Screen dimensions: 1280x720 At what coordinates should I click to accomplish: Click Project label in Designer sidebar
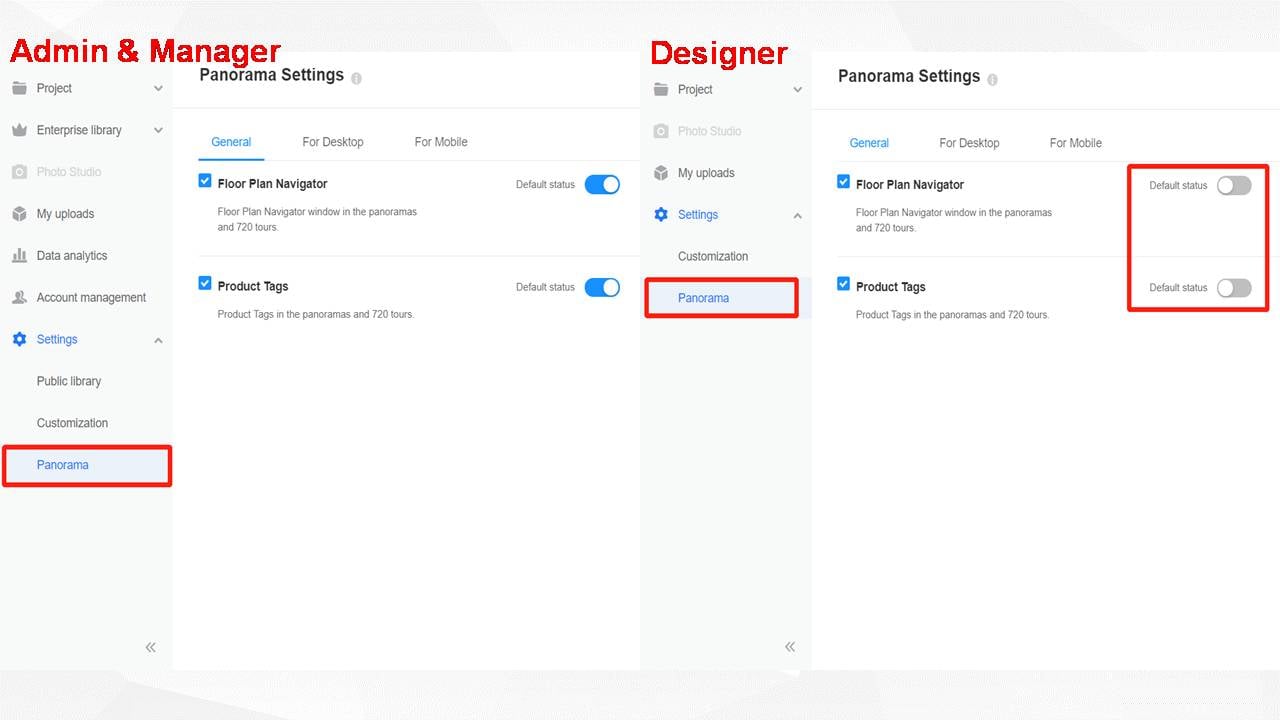pyautogui.click(x=695, y=89)
